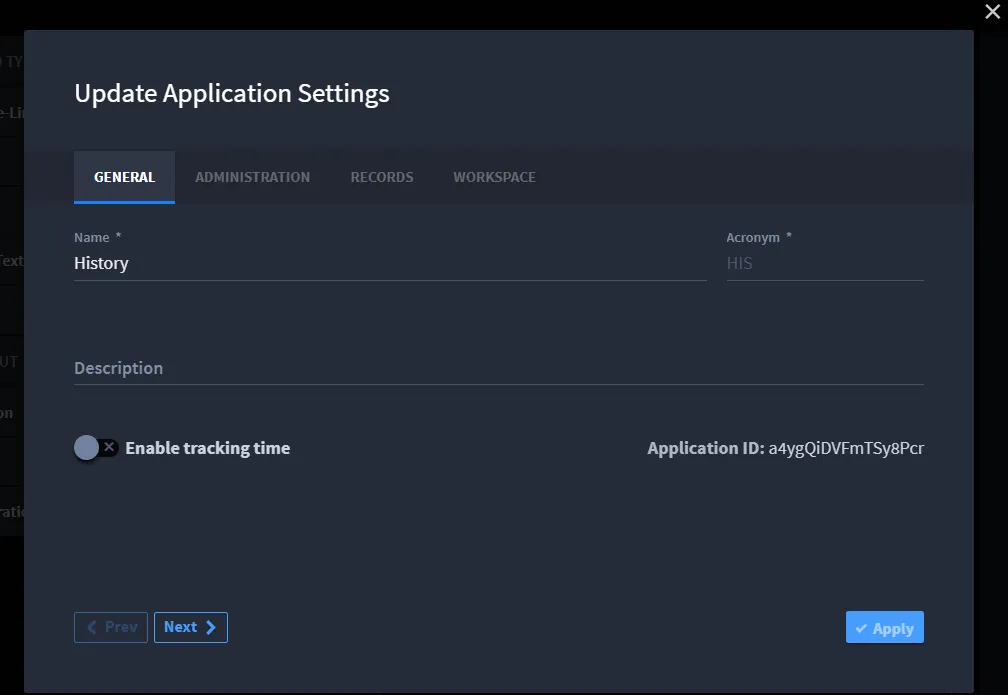Click the Name field containing History

click(390, 264)
